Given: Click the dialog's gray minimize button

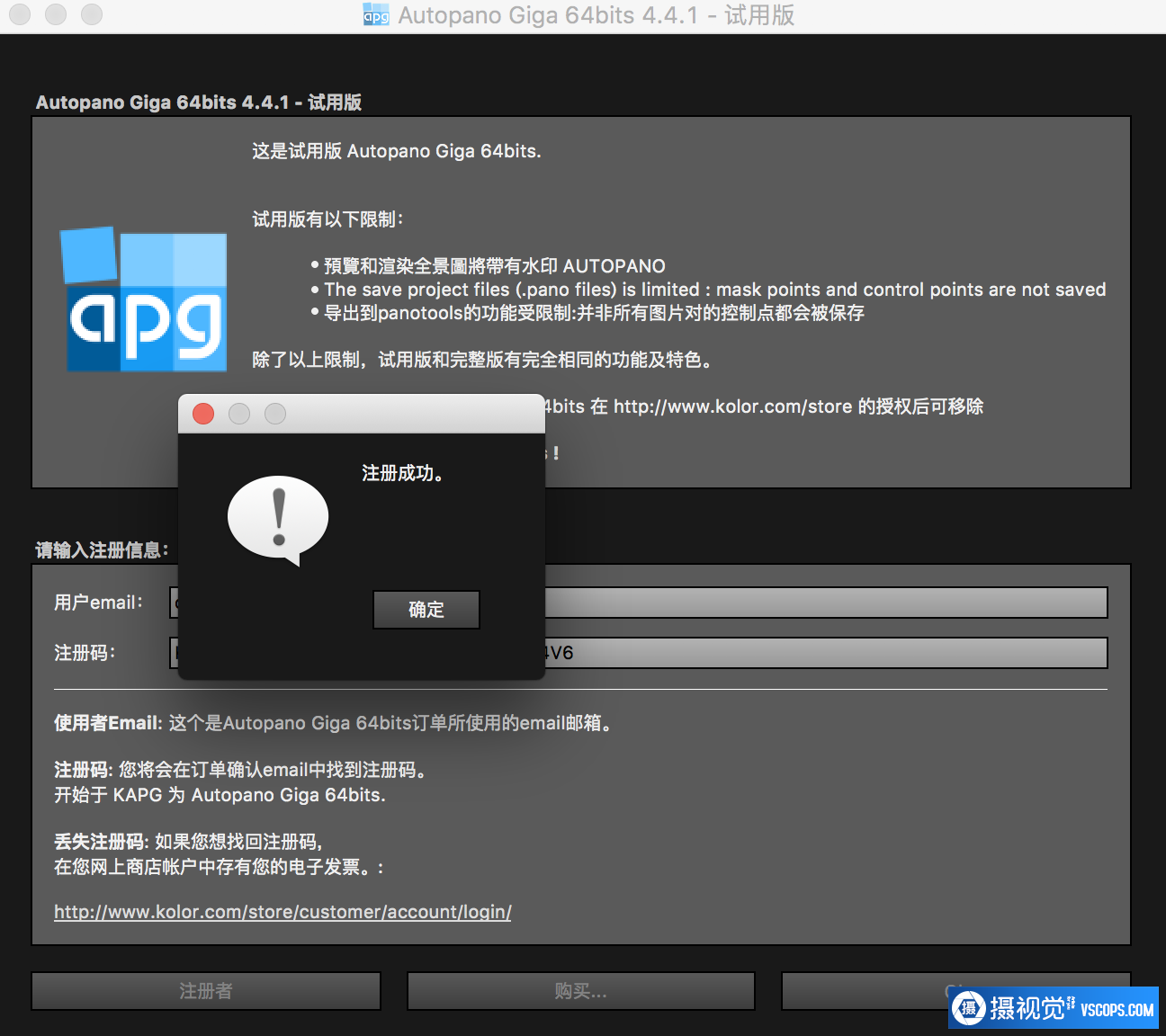Looking at the screenshot, I should pyautogui.click(x=239, y=414).
